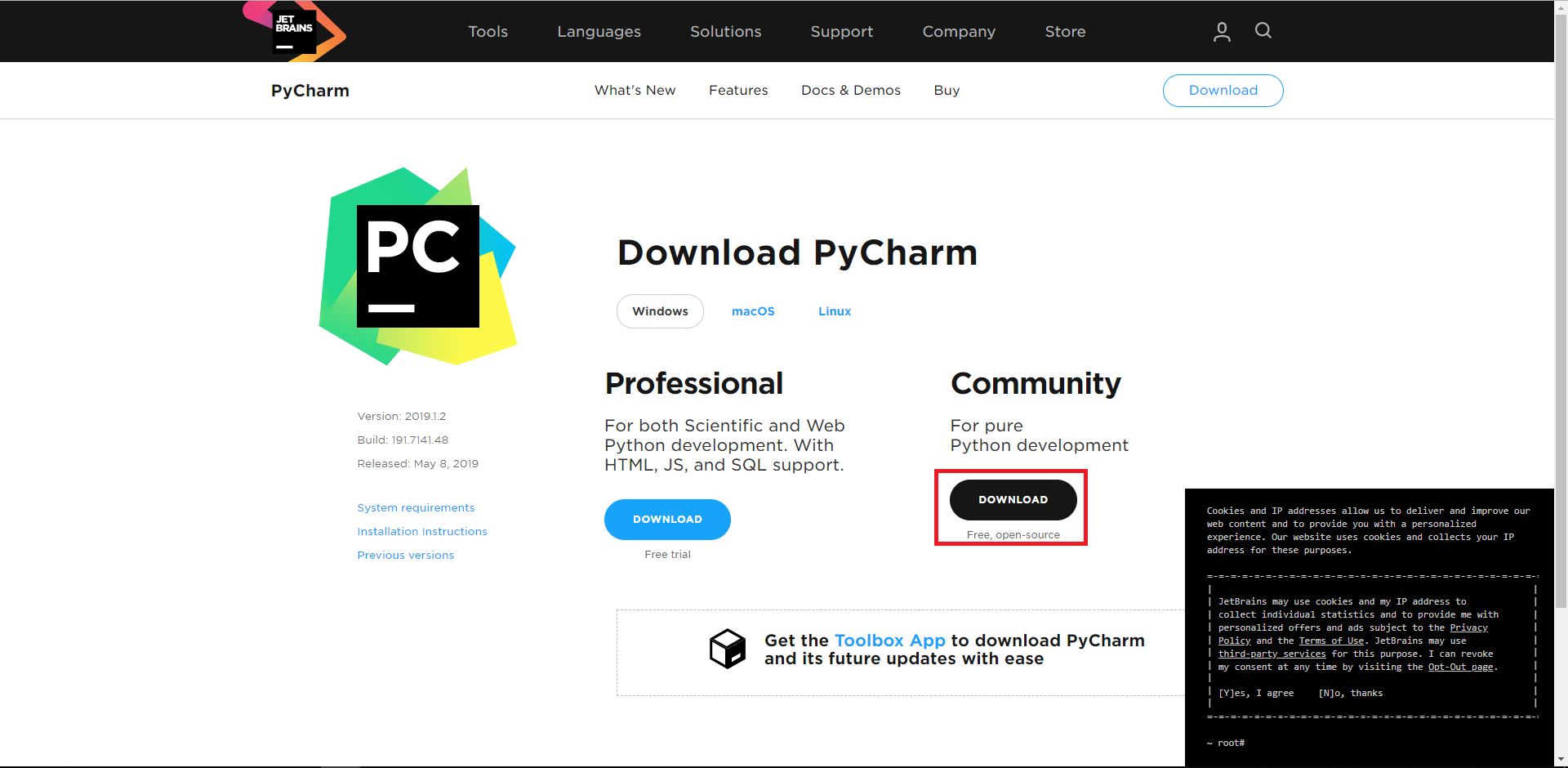Screen dimensions: 1568x768
Task: Click the scrollbar down arrow
Action: [1561, 761]
